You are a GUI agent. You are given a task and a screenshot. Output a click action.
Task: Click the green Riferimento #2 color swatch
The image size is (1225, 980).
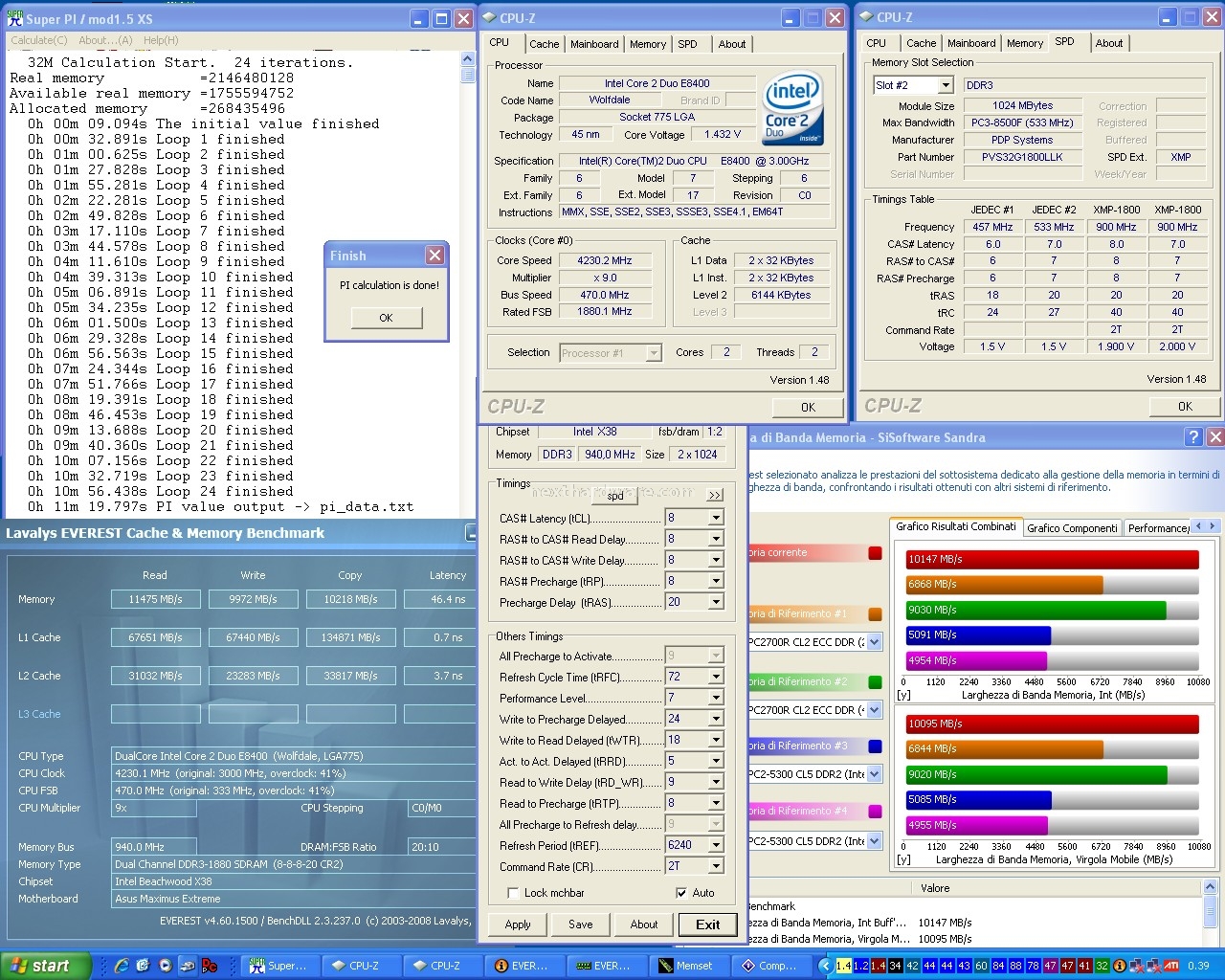(x=875, y=682)
